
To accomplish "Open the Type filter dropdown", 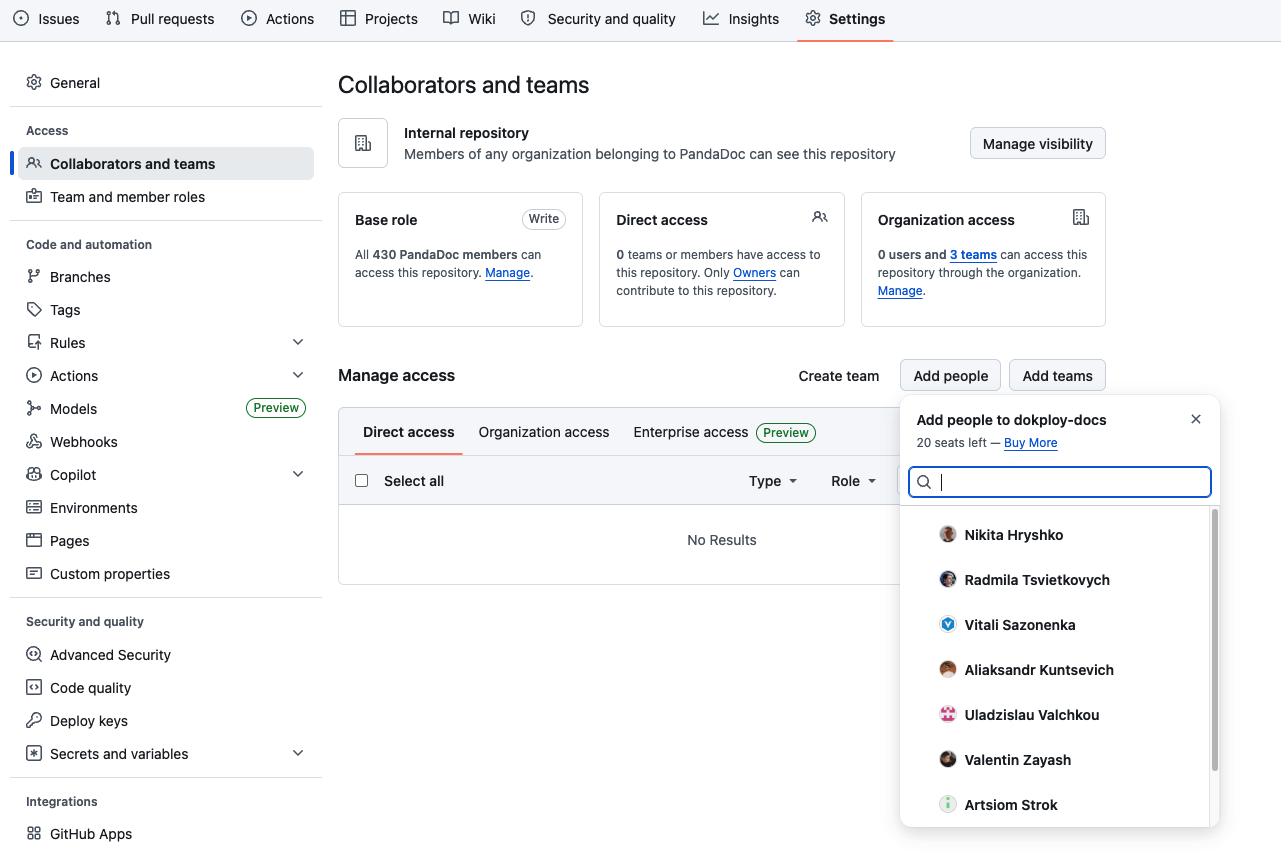I will coord(773,481).
